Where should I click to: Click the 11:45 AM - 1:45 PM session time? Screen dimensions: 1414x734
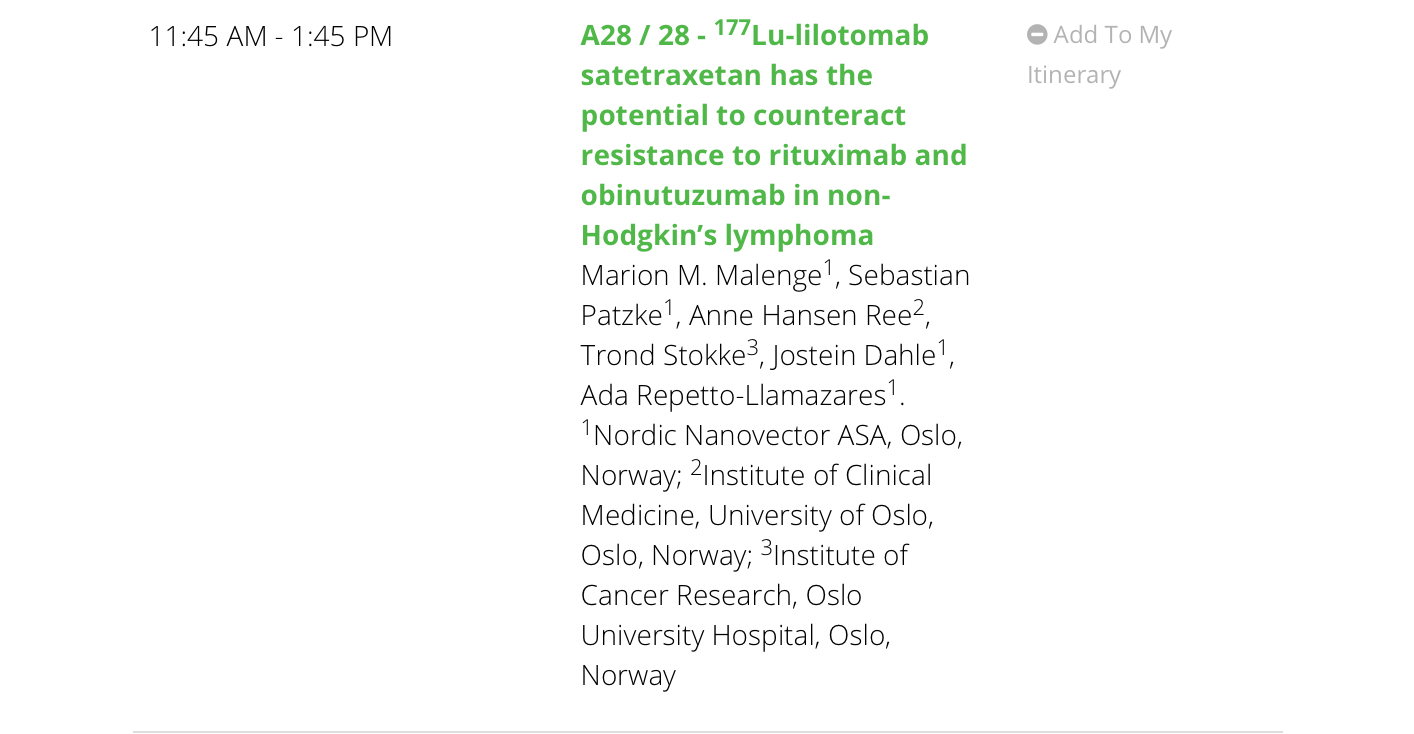point(271,36)
